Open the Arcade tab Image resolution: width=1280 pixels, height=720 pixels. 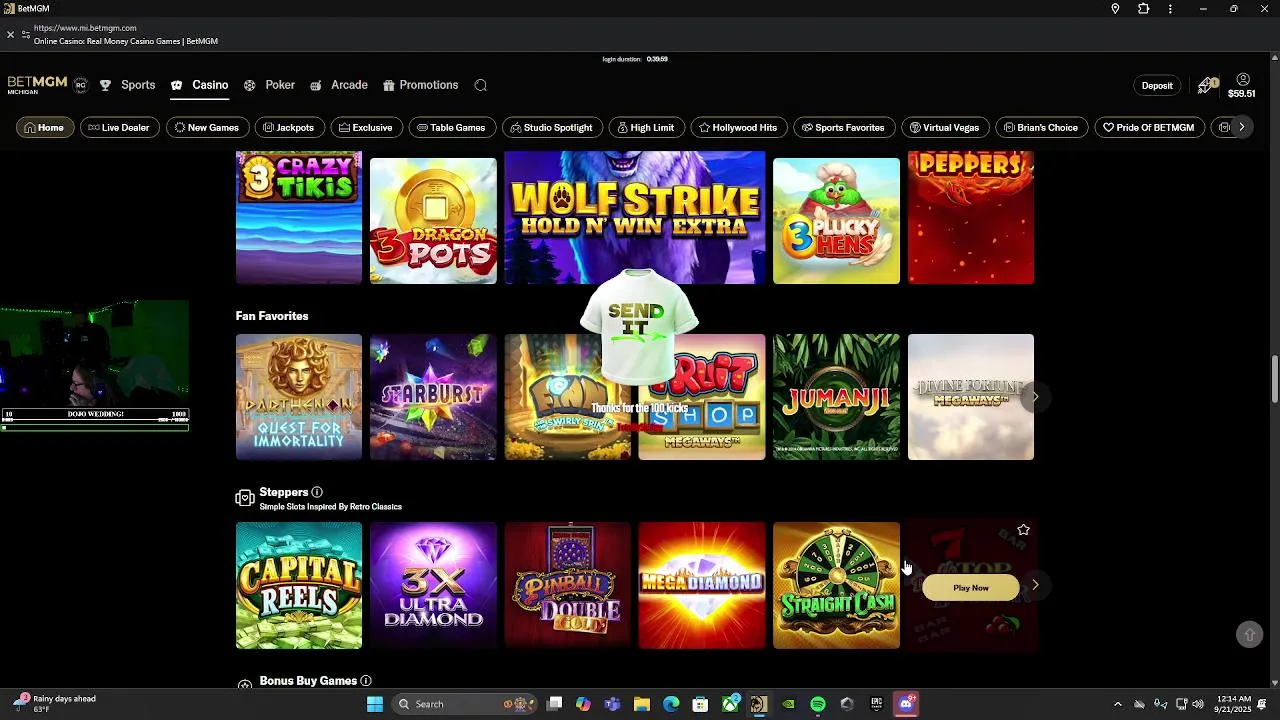(339, 85)
